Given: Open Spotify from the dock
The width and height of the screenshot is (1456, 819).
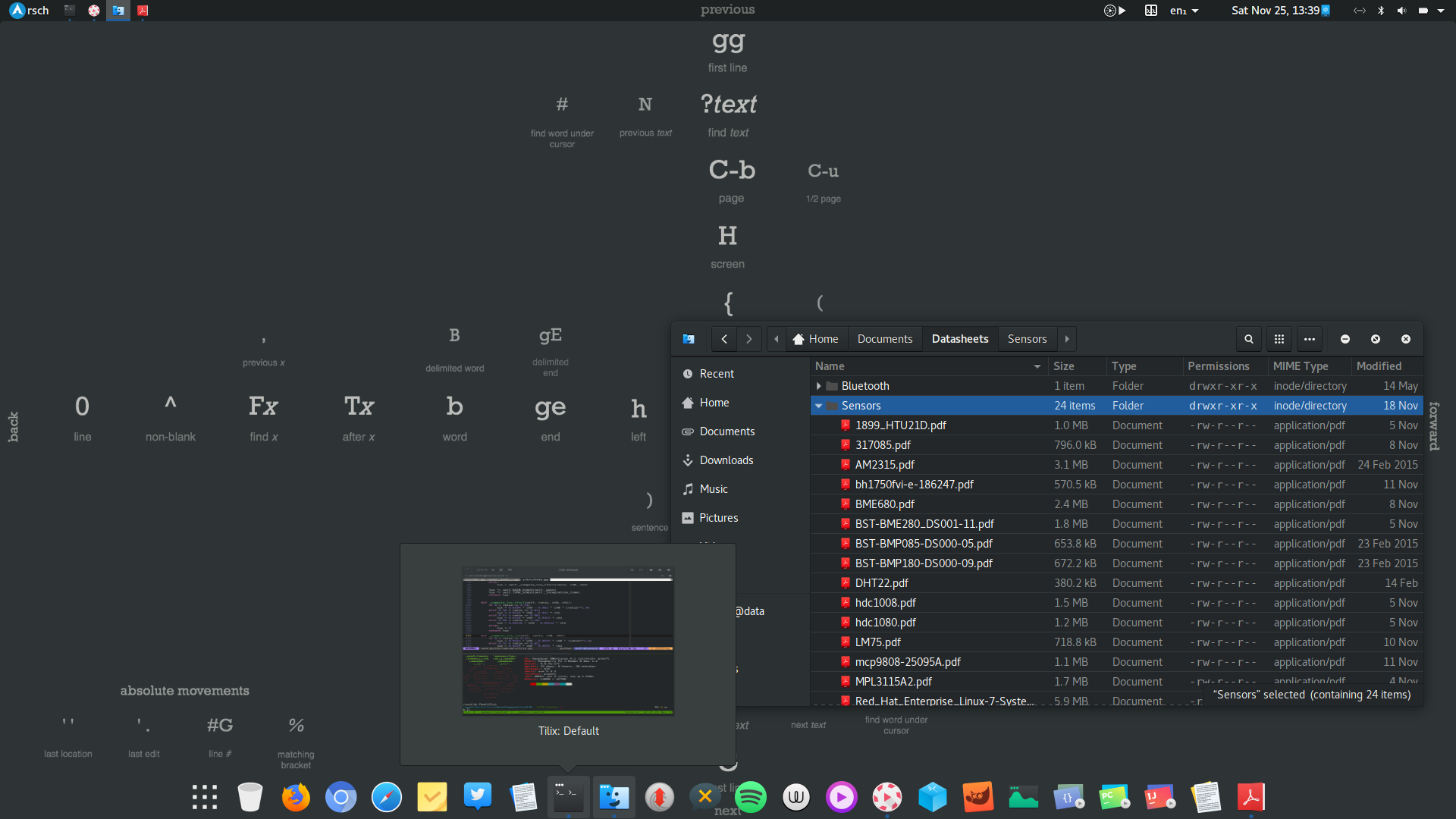Looking at the screenshot, I should (x=750, y=797).
